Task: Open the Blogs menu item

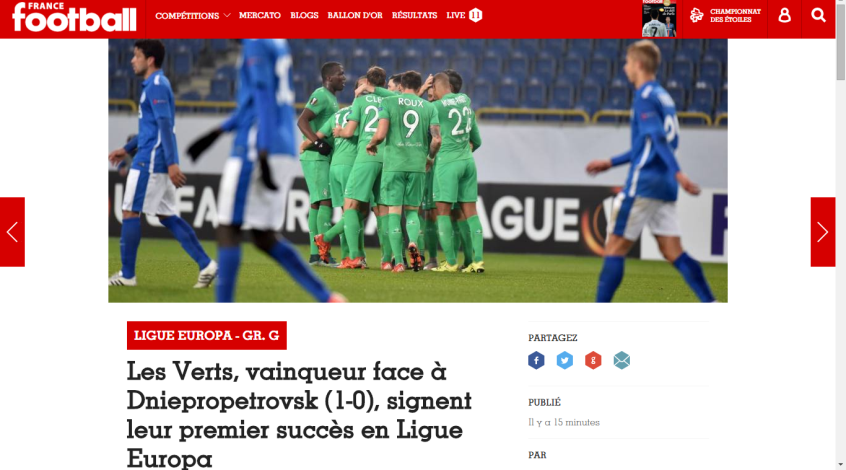Action: pos(304,16)
